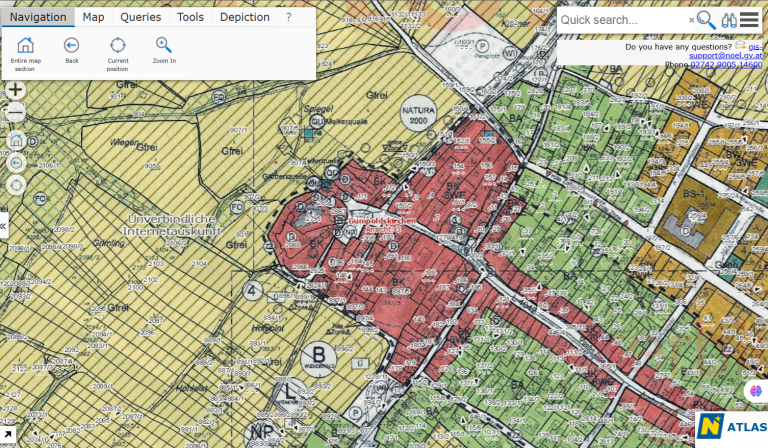Click into the Quick search input field
Viewport: 768px width, 448px height.
(620, 20)
